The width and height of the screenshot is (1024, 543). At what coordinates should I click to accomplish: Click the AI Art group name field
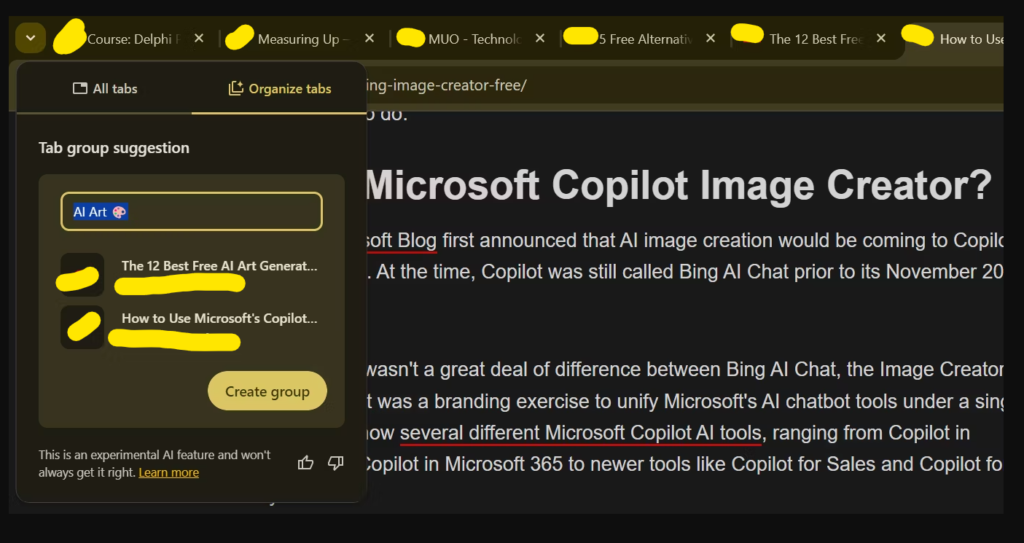tap(191, 212)
